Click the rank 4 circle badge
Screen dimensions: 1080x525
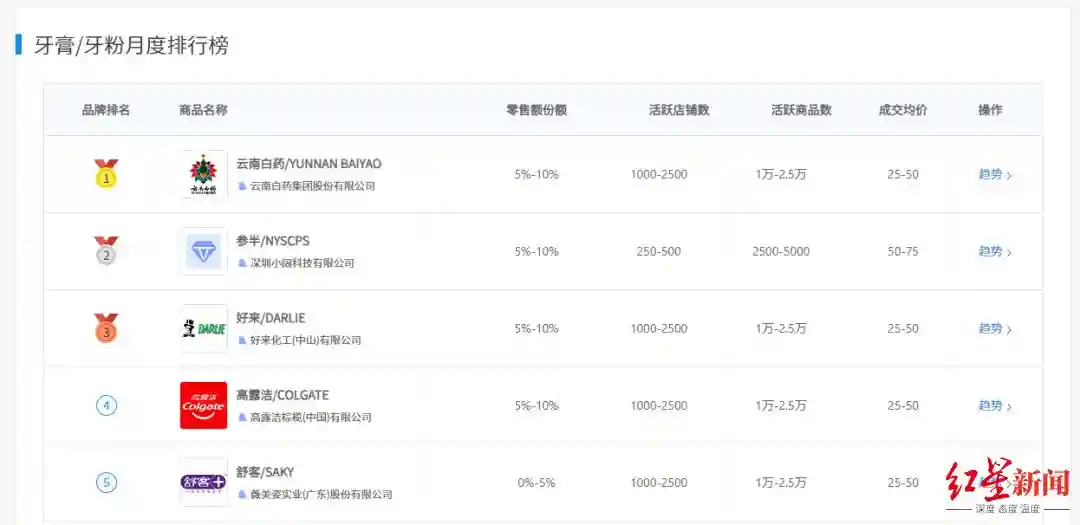106,405
